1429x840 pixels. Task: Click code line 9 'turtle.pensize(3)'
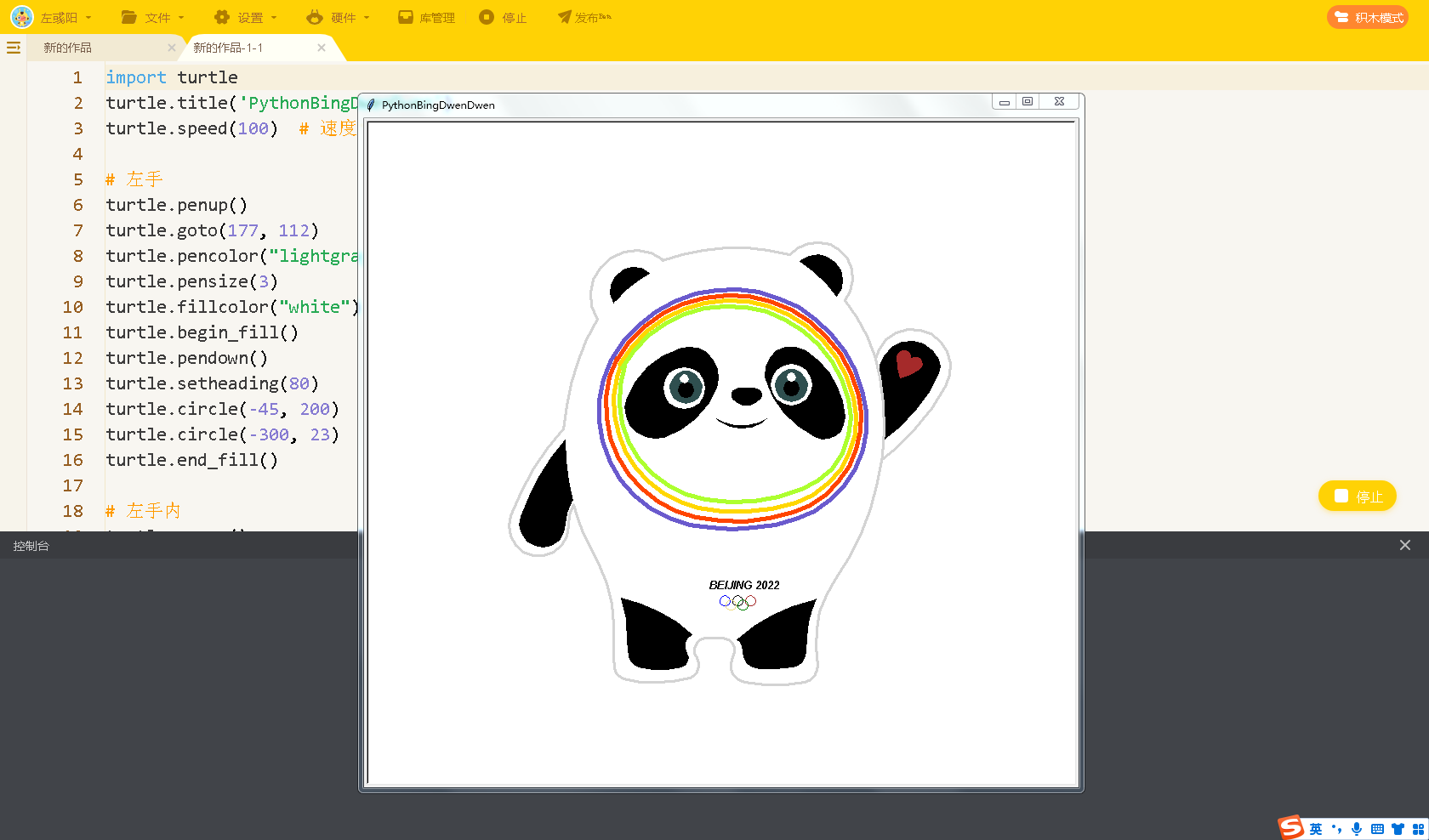(192, 281)
